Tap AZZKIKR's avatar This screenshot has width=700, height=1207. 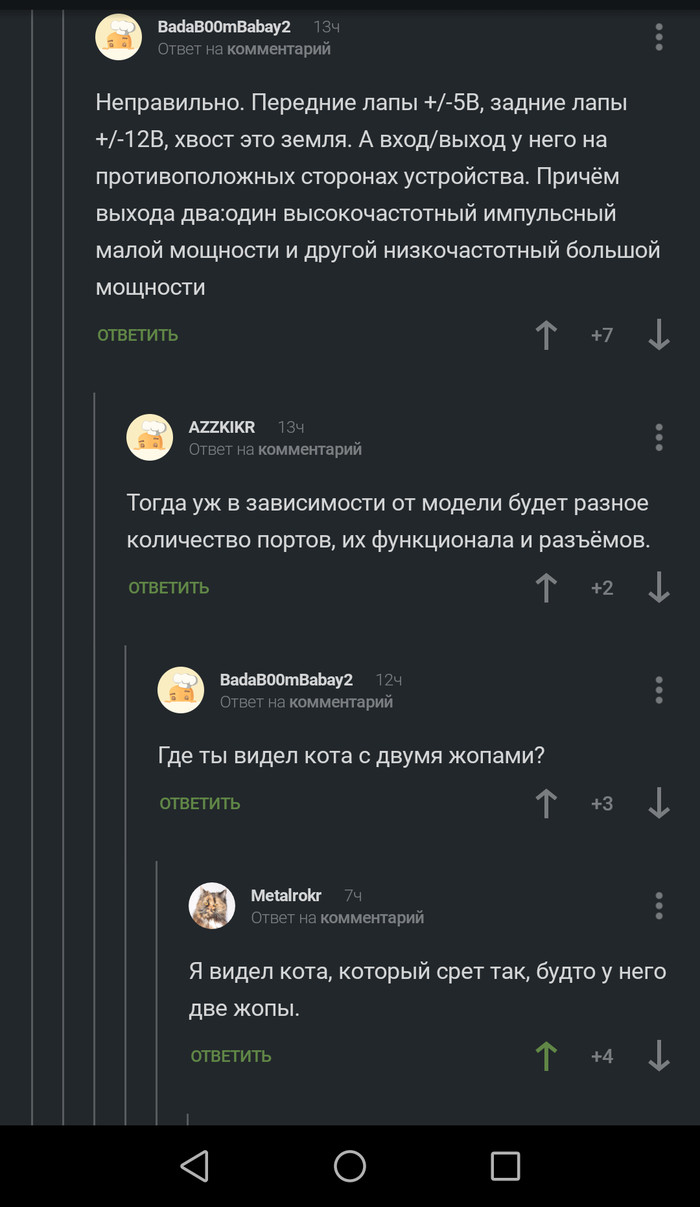tap(149, 437)
